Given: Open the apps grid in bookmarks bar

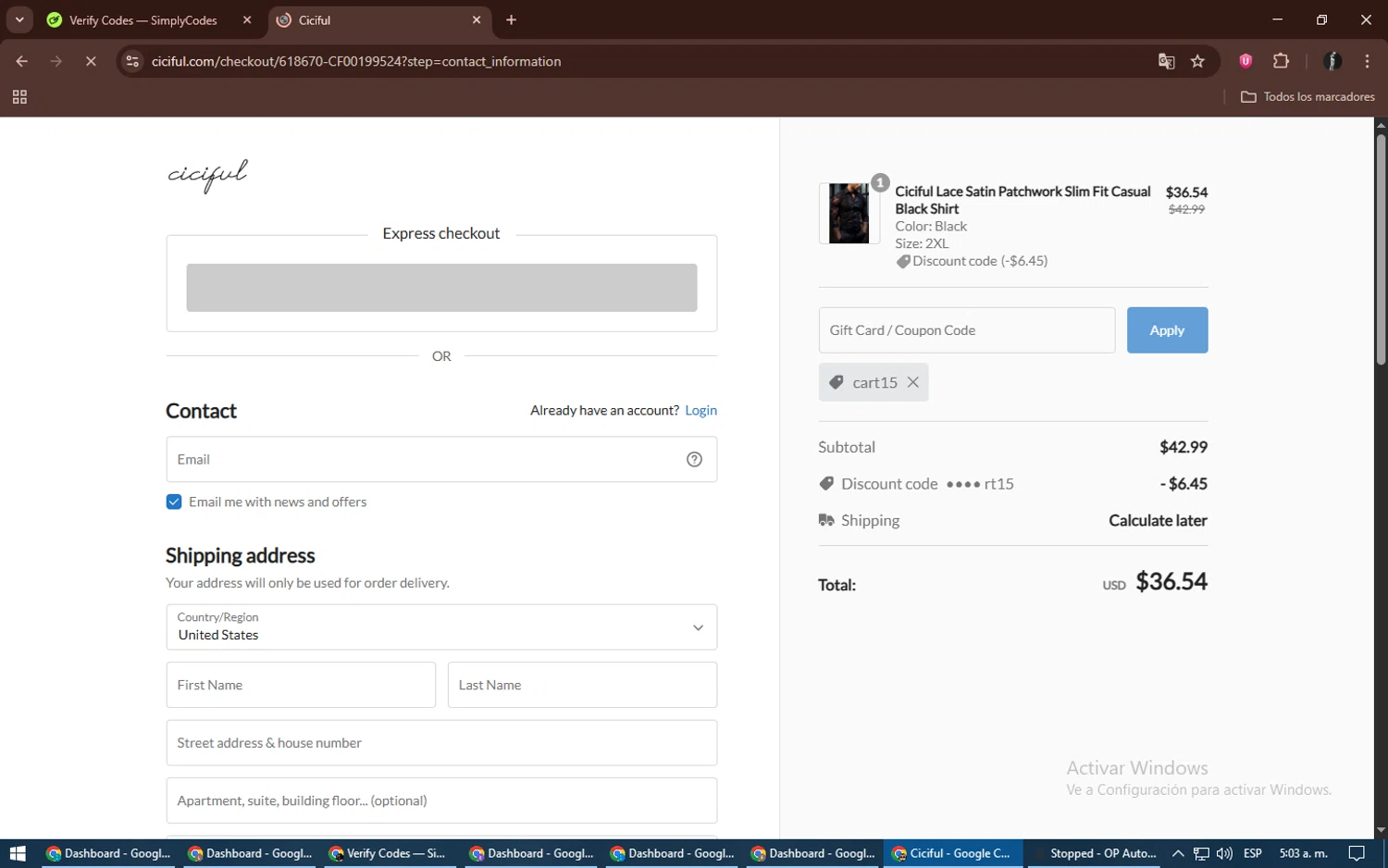Looking at the screenshot, I should click(19, 97).
